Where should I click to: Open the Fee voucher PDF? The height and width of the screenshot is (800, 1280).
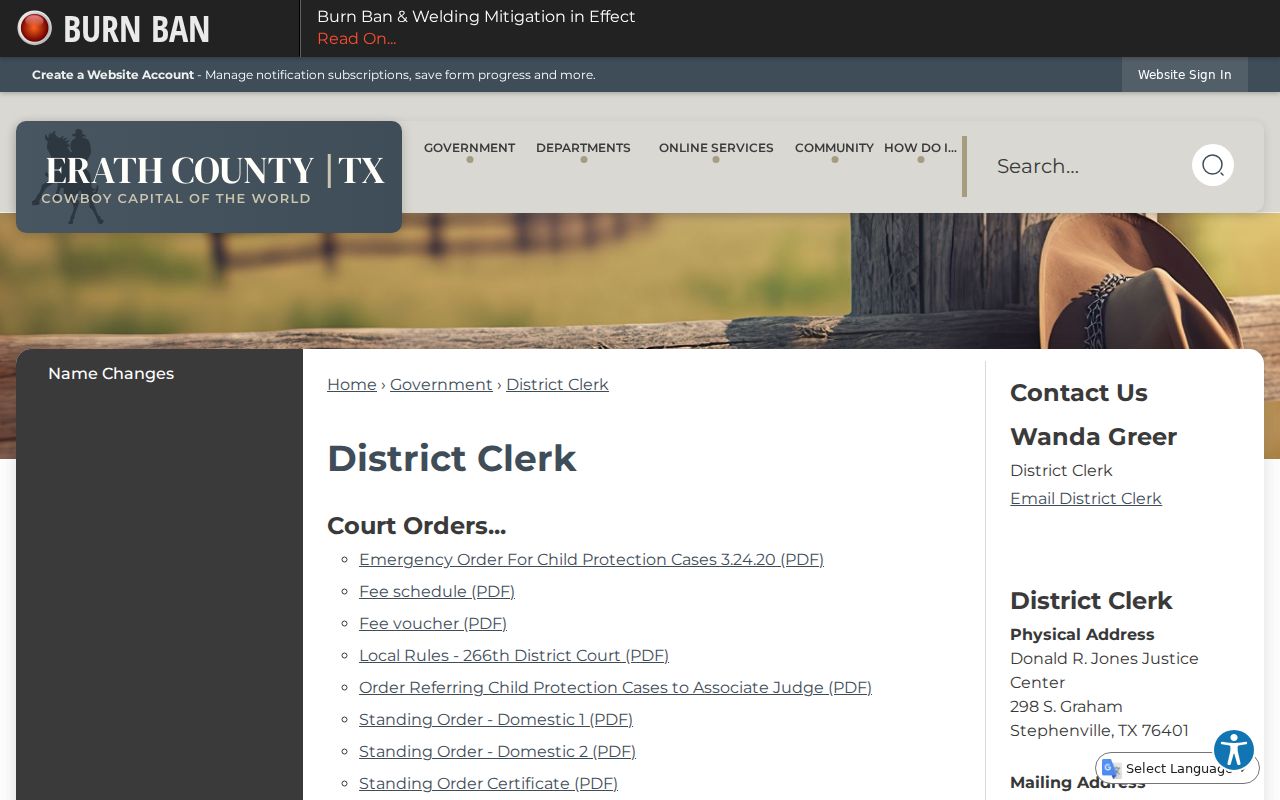(433, 624)
